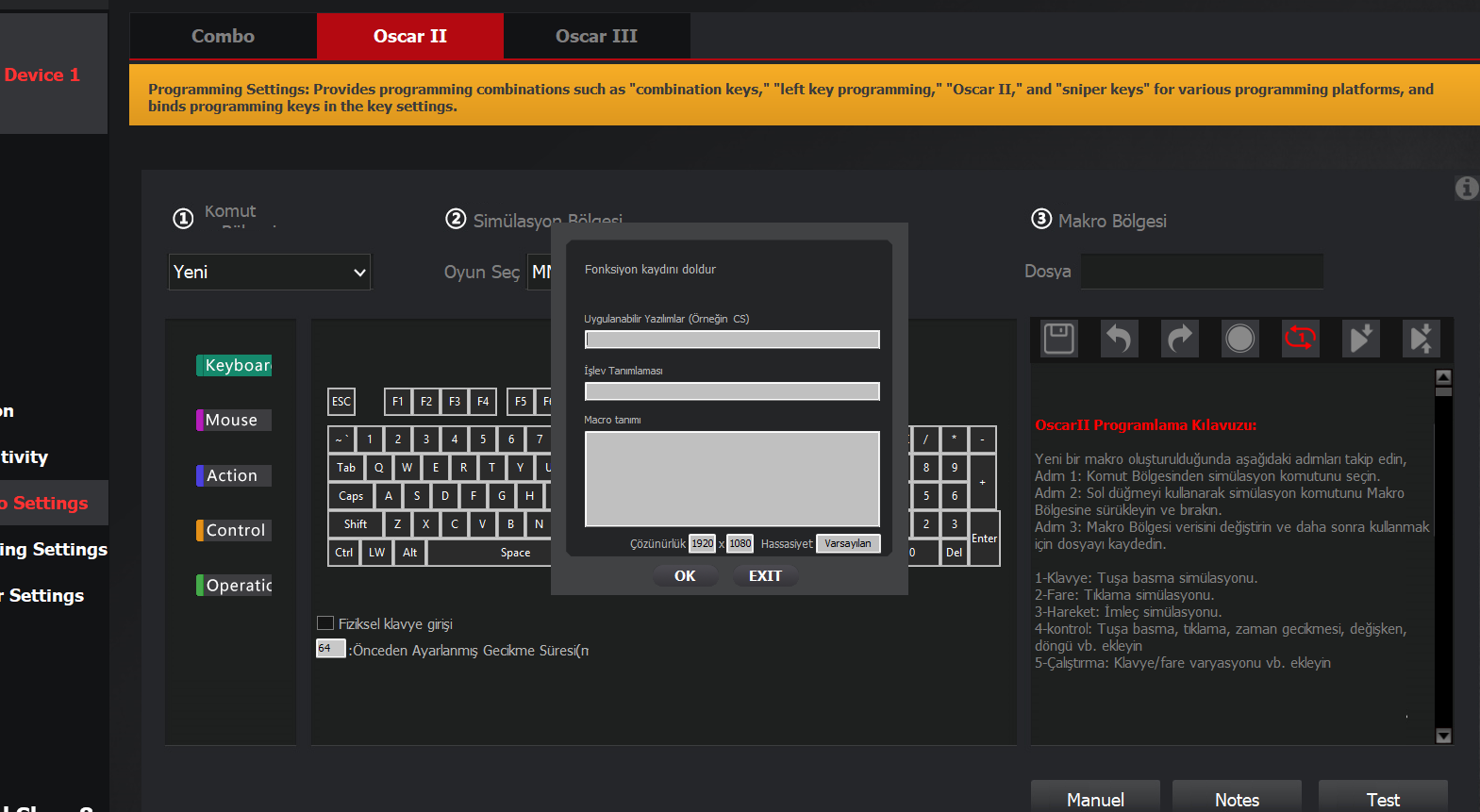Click the guide panel scrollbar down arrow
This screenshot has width=1480, height=812.
[x=1443, y=736]
